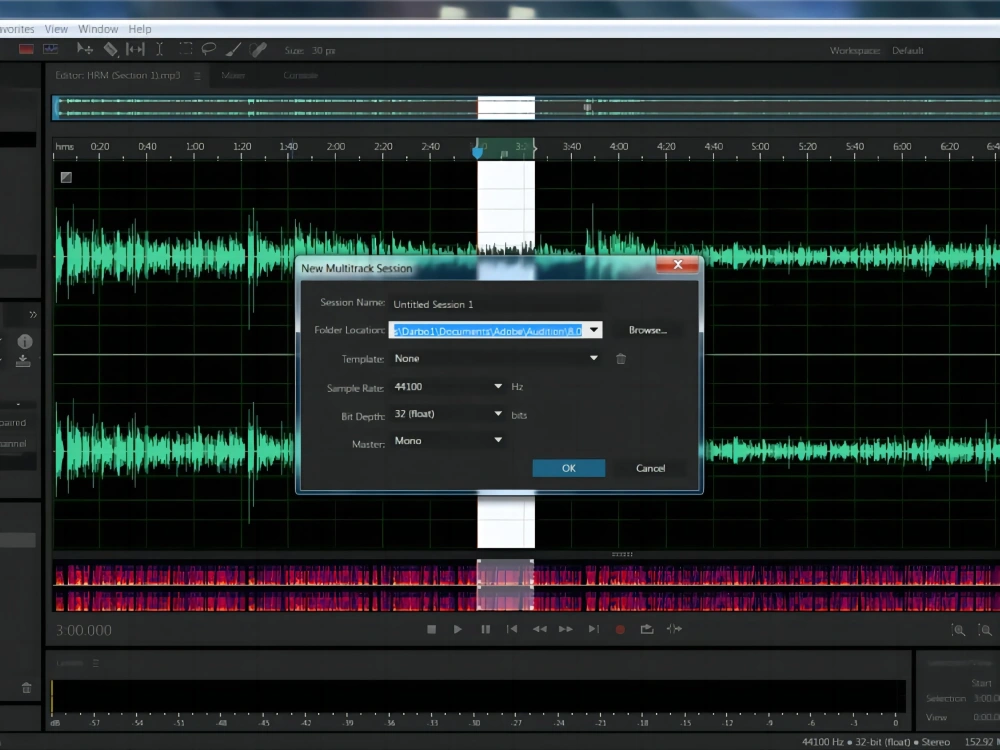Toggle skip selection button

674,629
